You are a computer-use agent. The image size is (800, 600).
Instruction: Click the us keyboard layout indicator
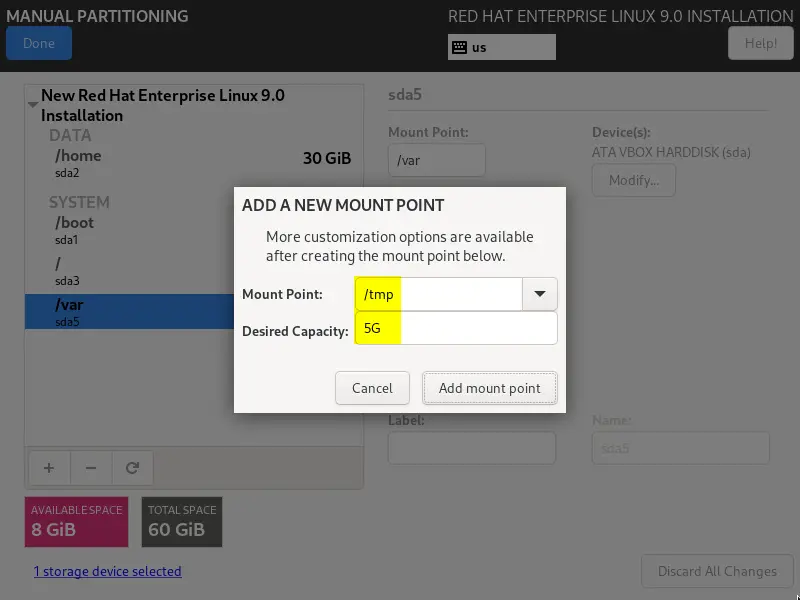[502, 47]
